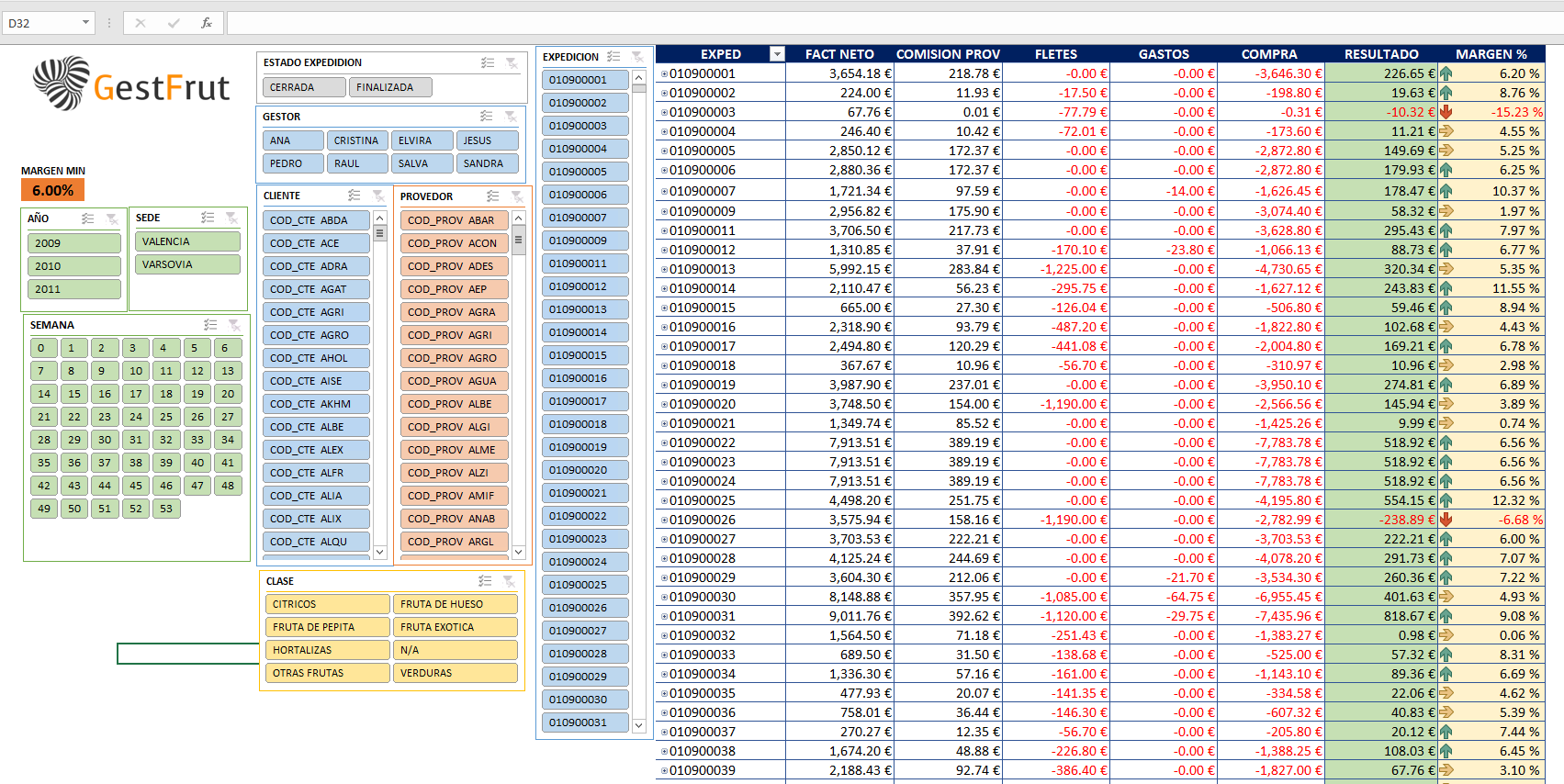Toggle the CERRADA slicer option
Image resolution: width=1564 pixels, height=784 pixels.
[x=305, y=87]
